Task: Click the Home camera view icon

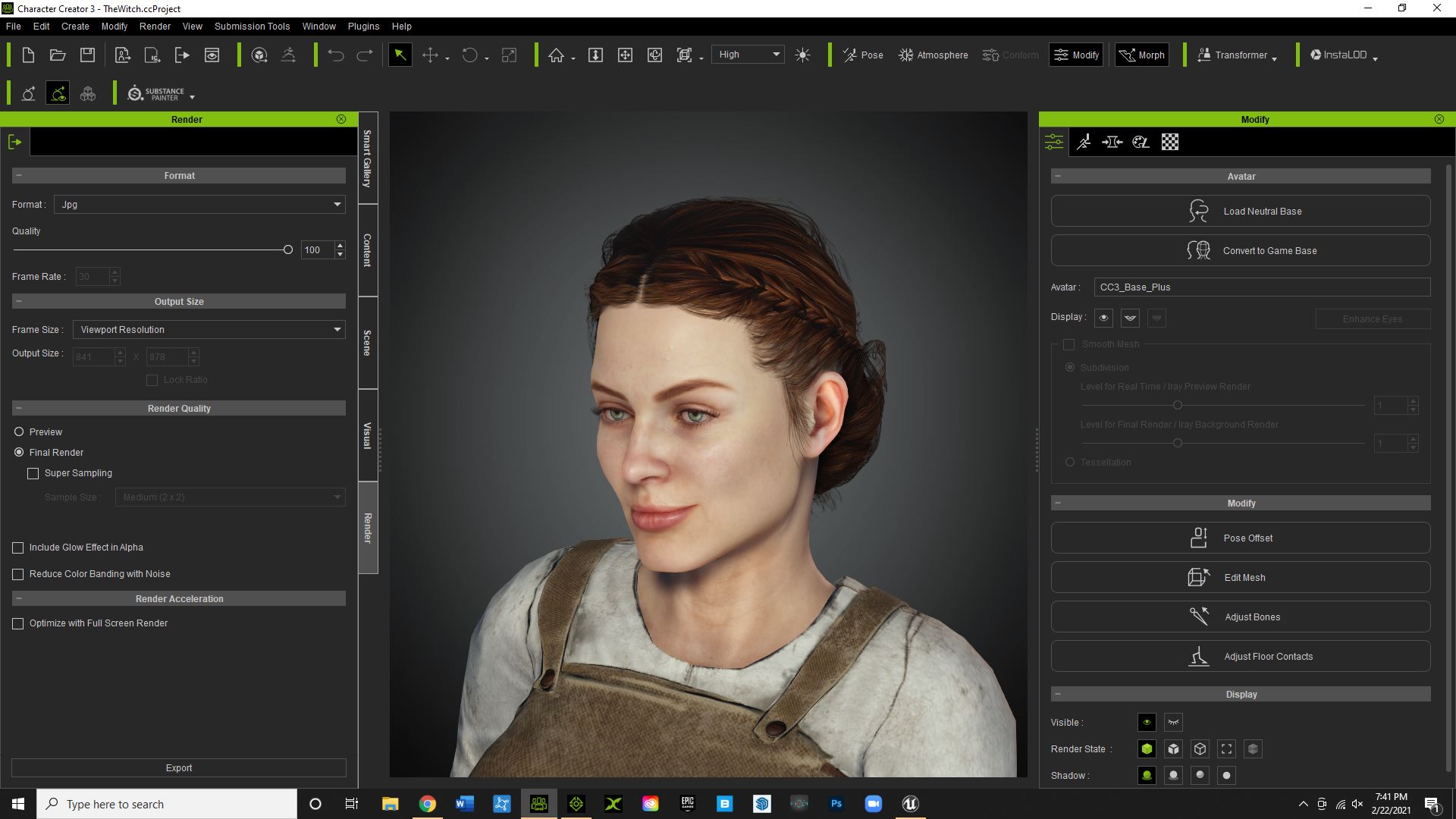Action: pos(557,55)
